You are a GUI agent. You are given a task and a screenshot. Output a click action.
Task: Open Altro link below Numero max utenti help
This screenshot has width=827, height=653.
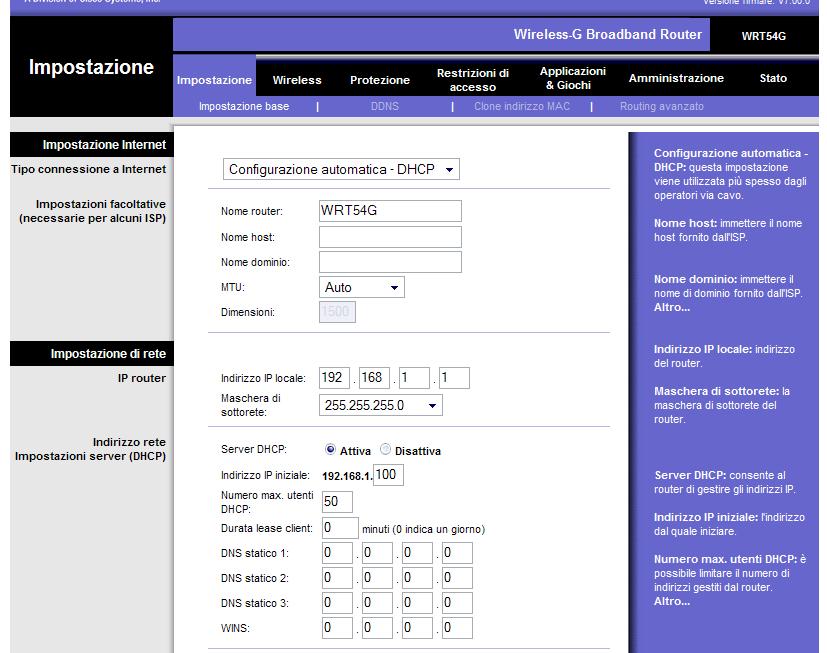pos(672,601)
